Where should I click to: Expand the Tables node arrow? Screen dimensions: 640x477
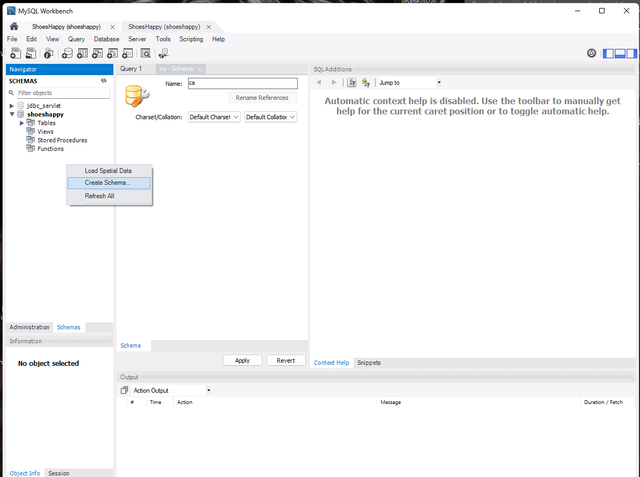click(x=22, y=123)
